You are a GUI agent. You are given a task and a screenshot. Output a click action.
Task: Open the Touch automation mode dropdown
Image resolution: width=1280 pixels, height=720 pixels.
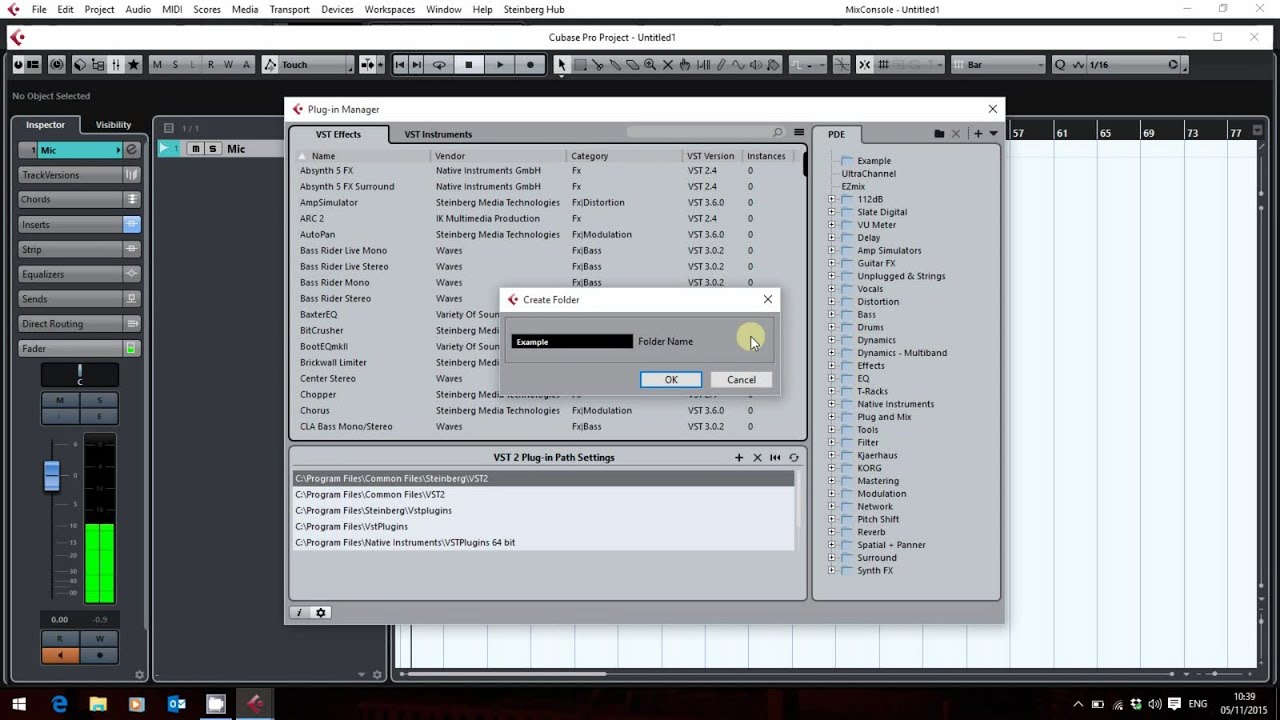click(316, 65)
